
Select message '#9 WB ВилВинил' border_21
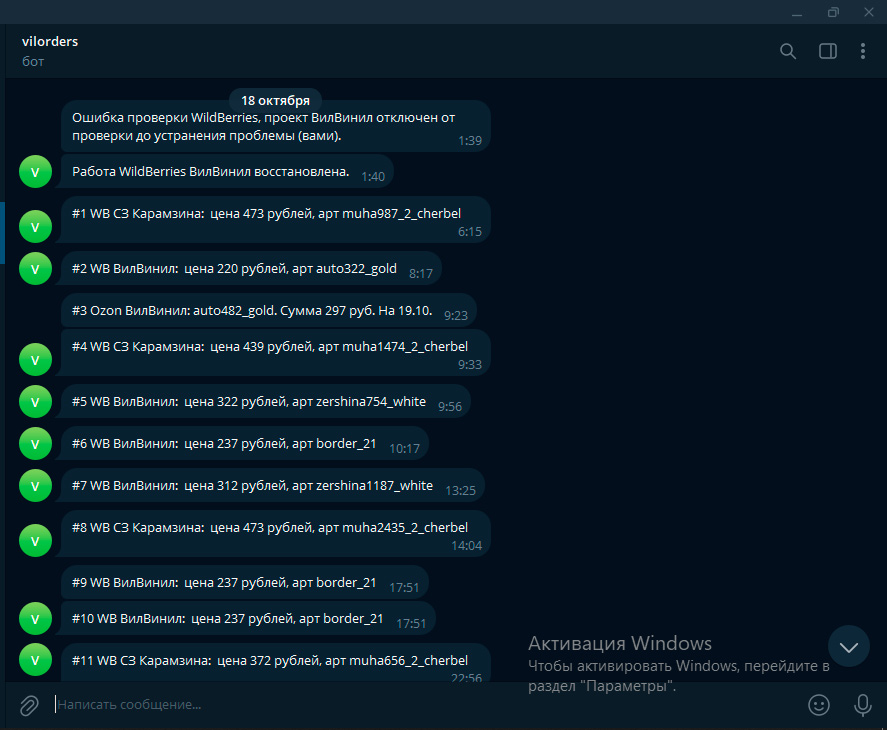(245, 582)
